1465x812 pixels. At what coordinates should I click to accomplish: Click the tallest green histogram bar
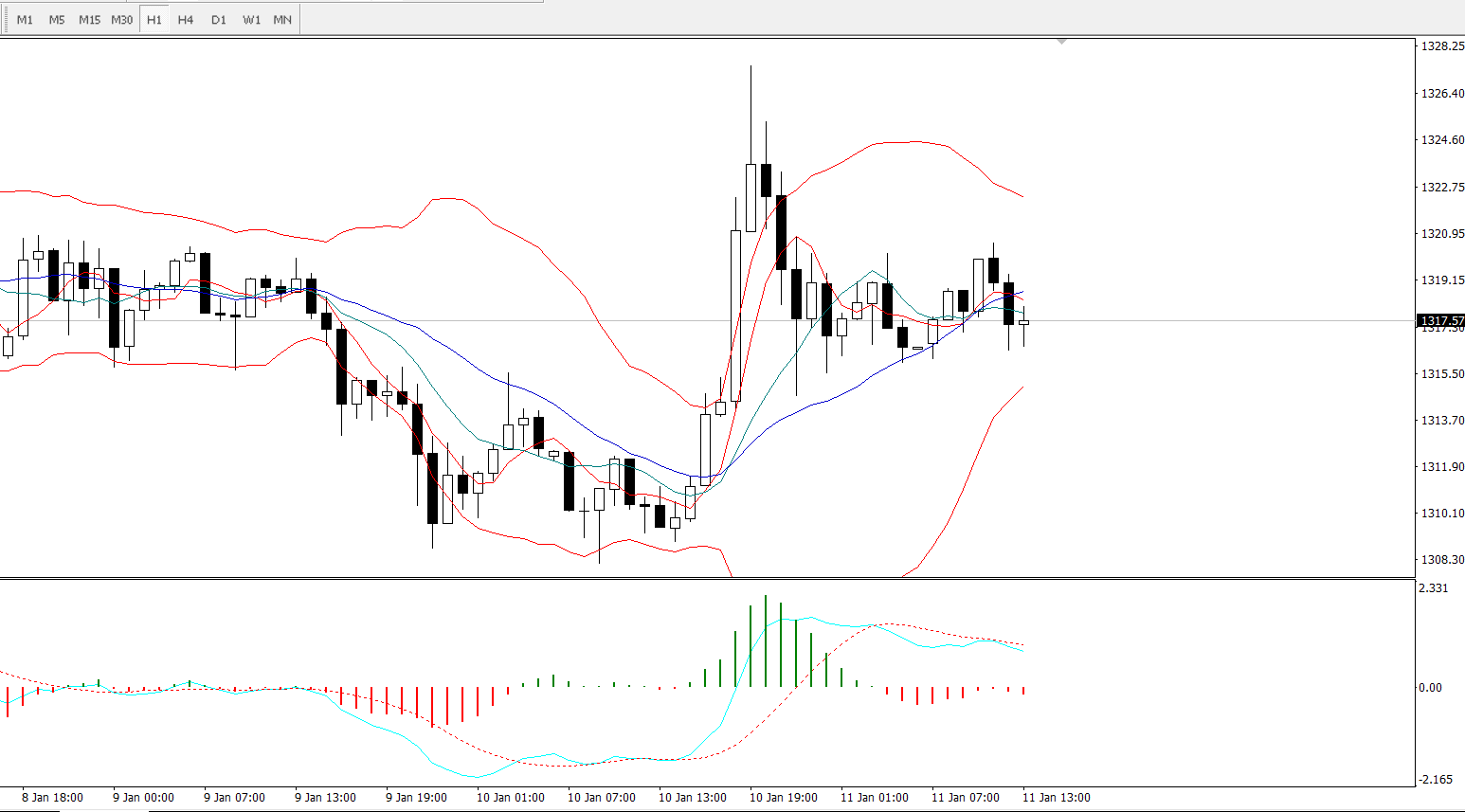[766, 641]
